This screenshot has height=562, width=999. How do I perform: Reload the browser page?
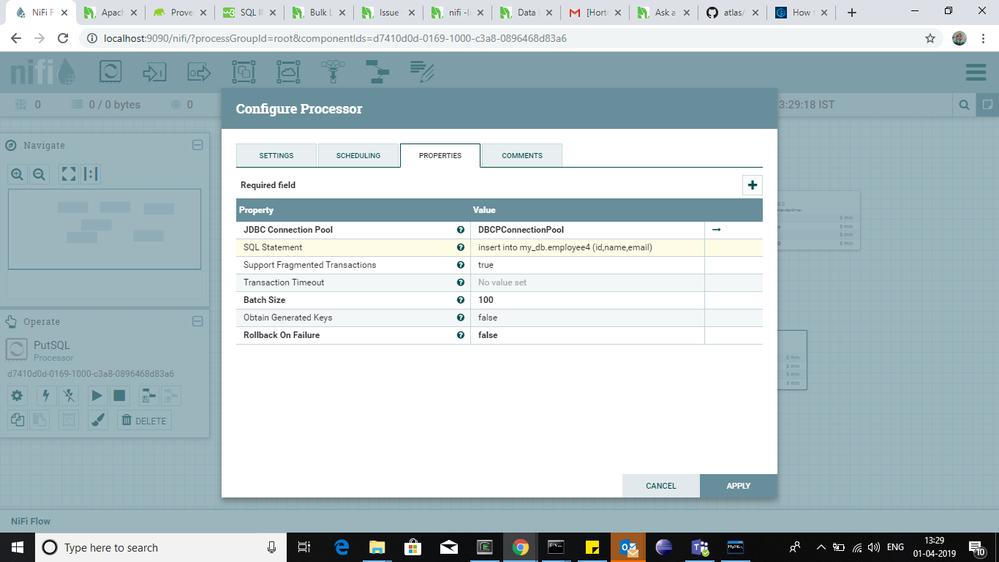point(62,38)
